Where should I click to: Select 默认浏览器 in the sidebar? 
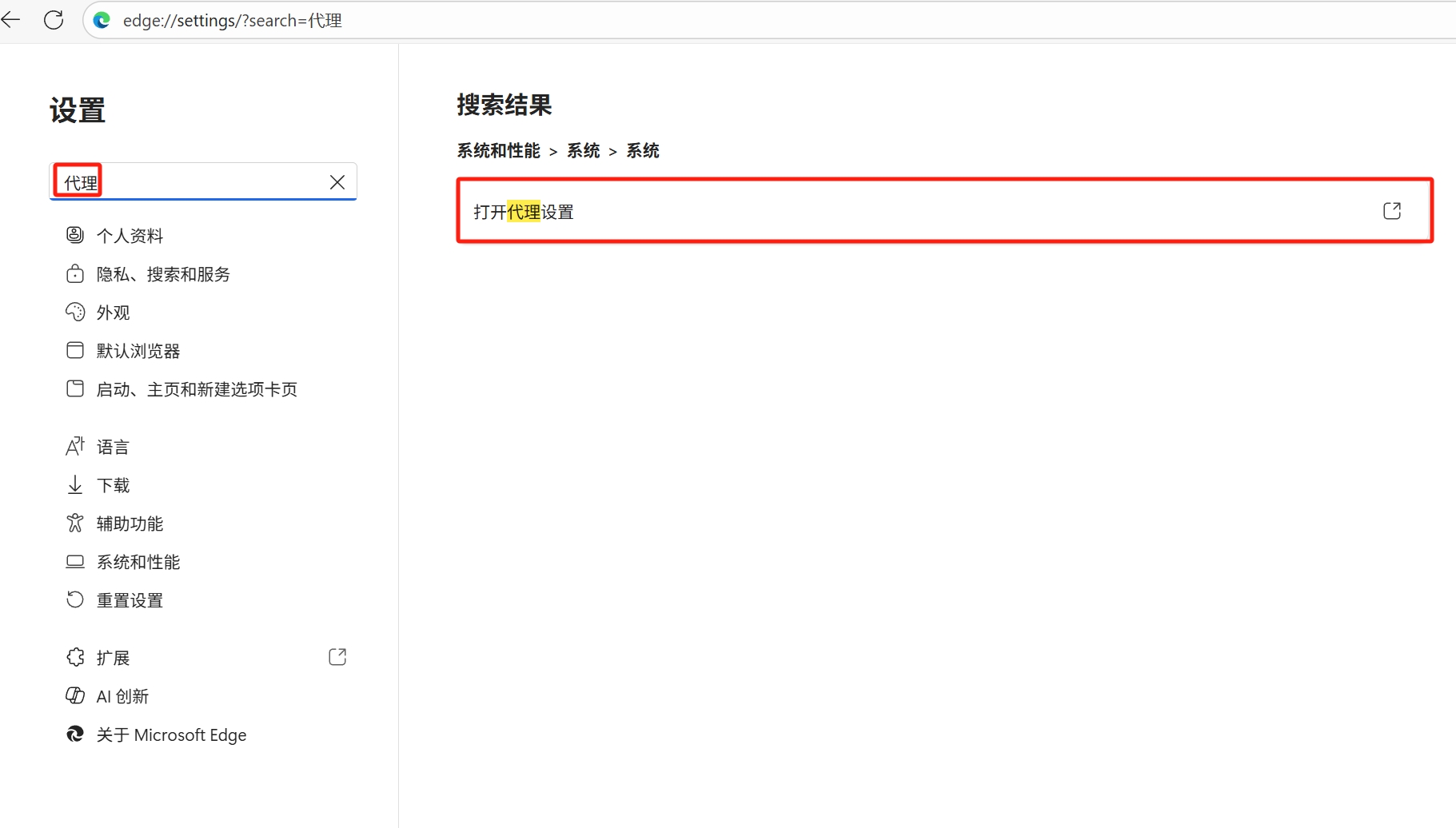[138, 350]
